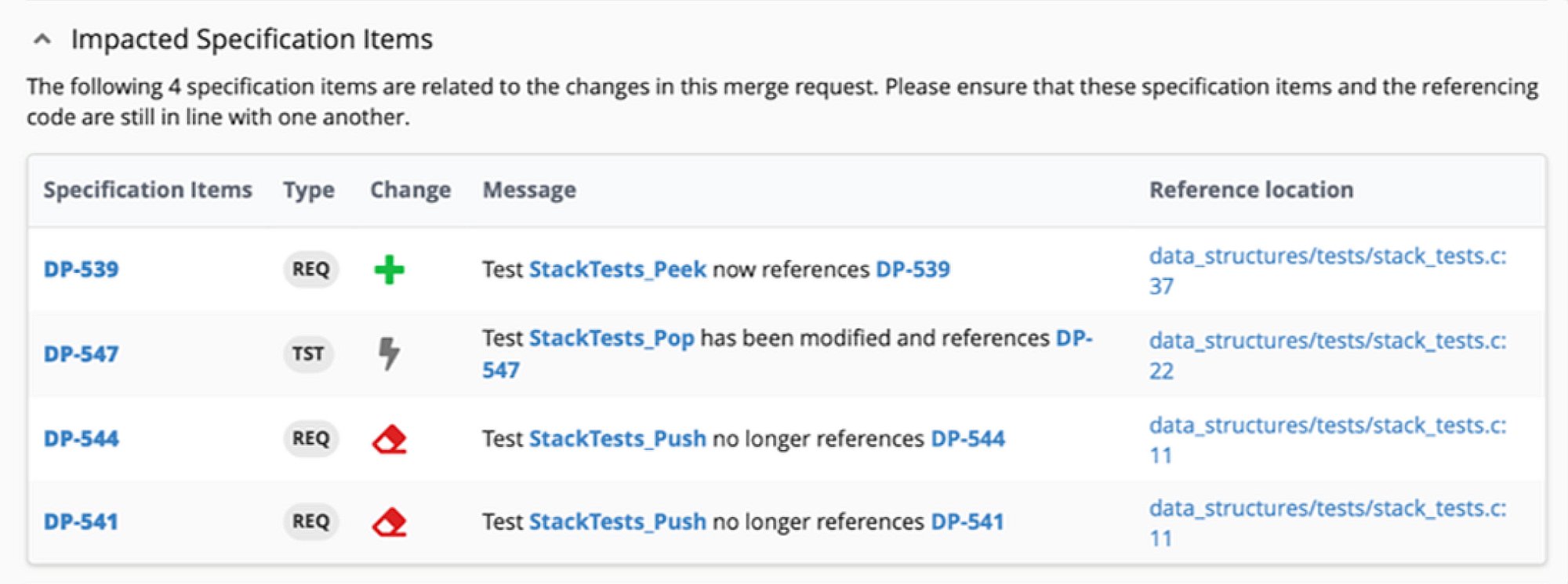Open StackTests_Push link in the DP-544 row
This screenshot has width=1568, height=584.
coord(617,439)
